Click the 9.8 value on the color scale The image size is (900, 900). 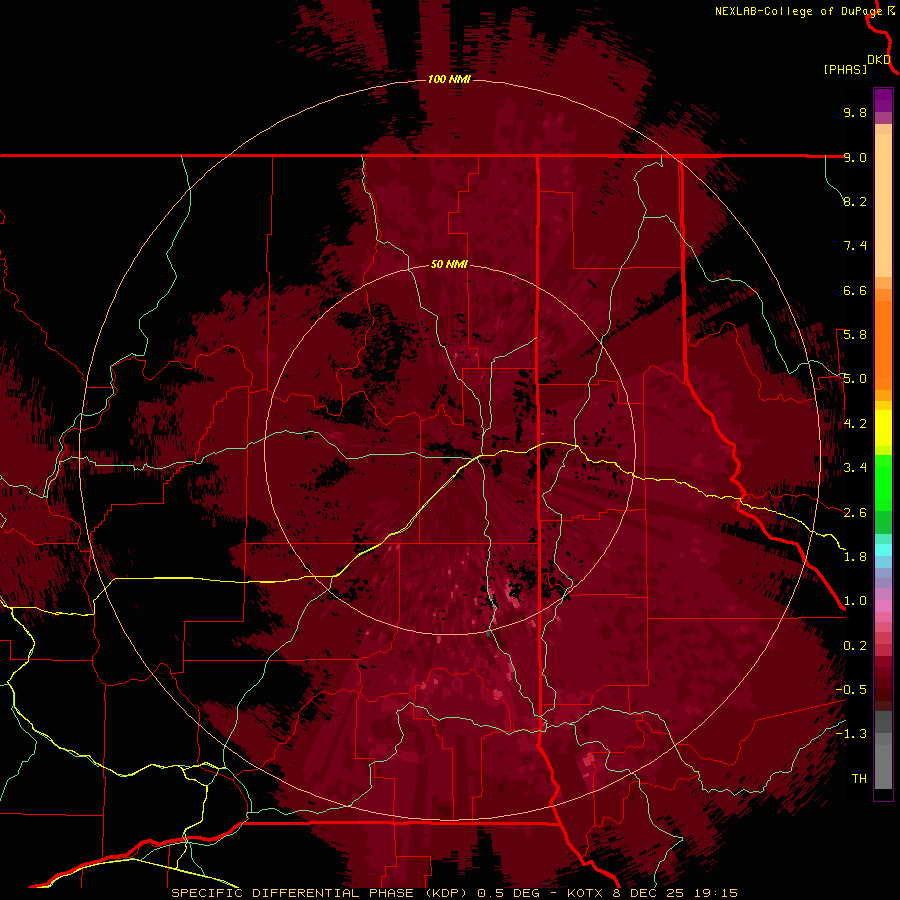855,112
